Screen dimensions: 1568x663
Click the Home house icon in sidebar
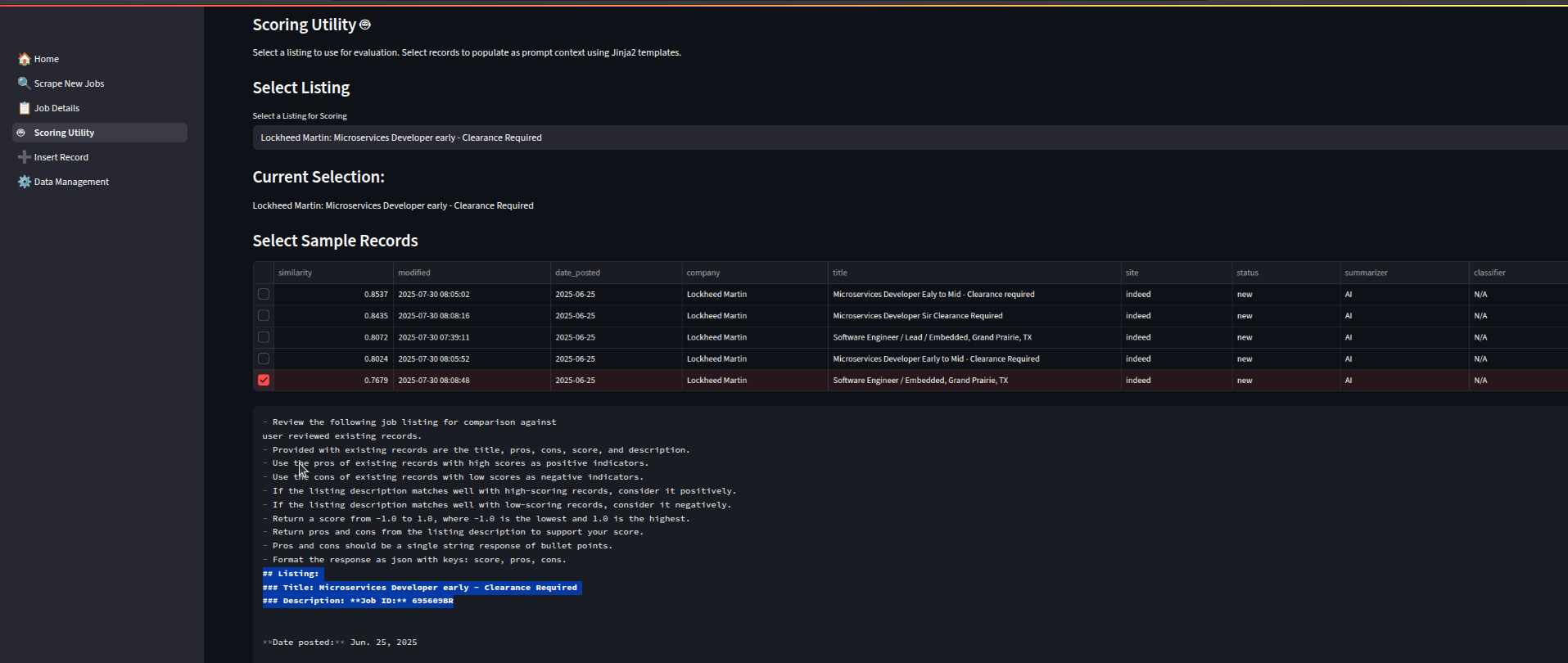tap(25, 59)
